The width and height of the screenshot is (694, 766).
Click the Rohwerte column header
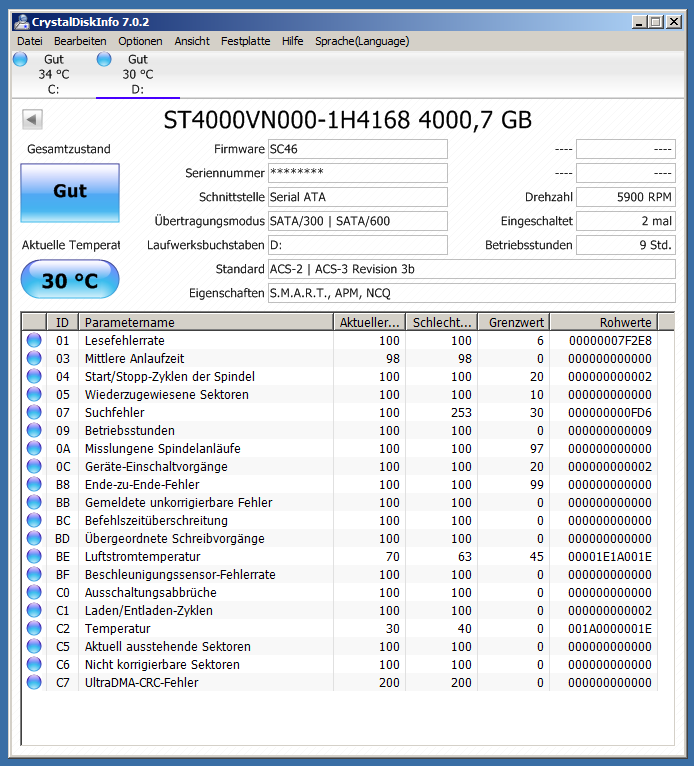604,322
